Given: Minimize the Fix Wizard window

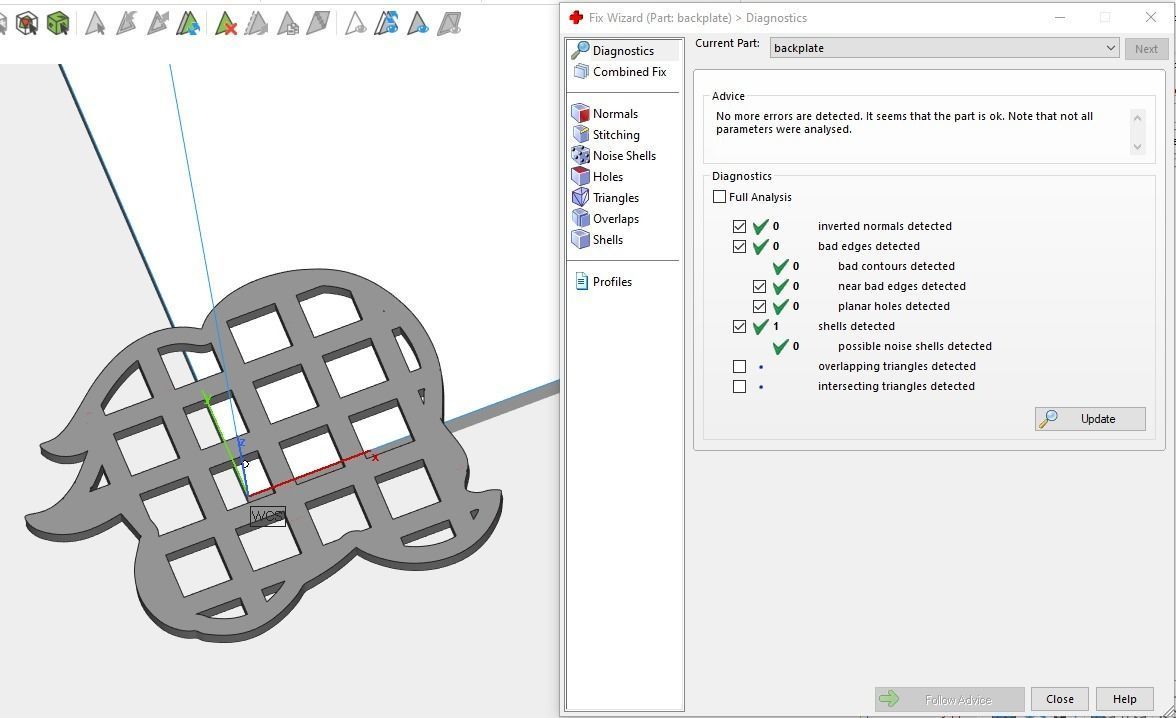Looking at the screenshot, I should (x=1060, y=17).
